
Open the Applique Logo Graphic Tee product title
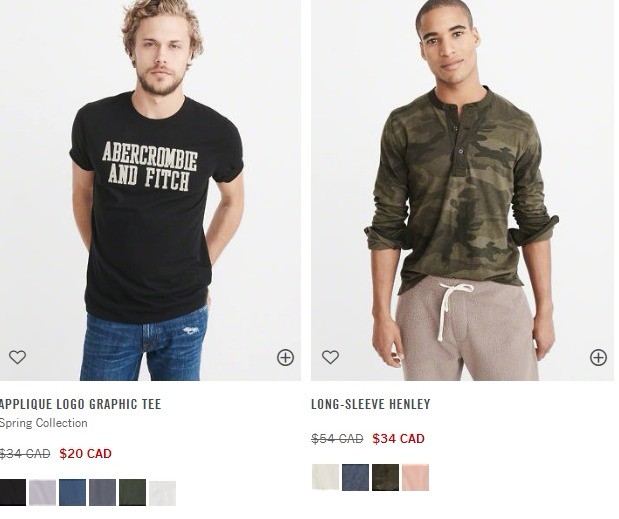click(x=80, y=404)
